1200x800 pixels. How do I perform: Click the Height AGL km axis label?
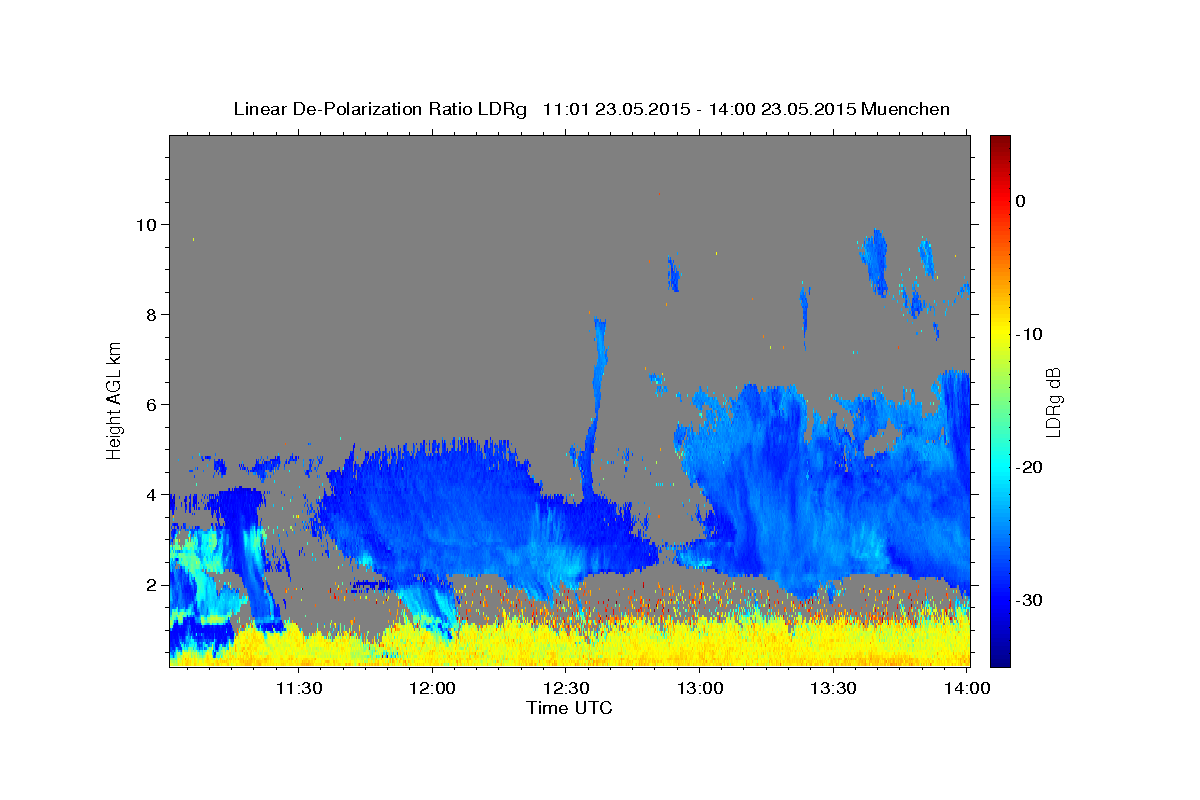tap(114, 400)
